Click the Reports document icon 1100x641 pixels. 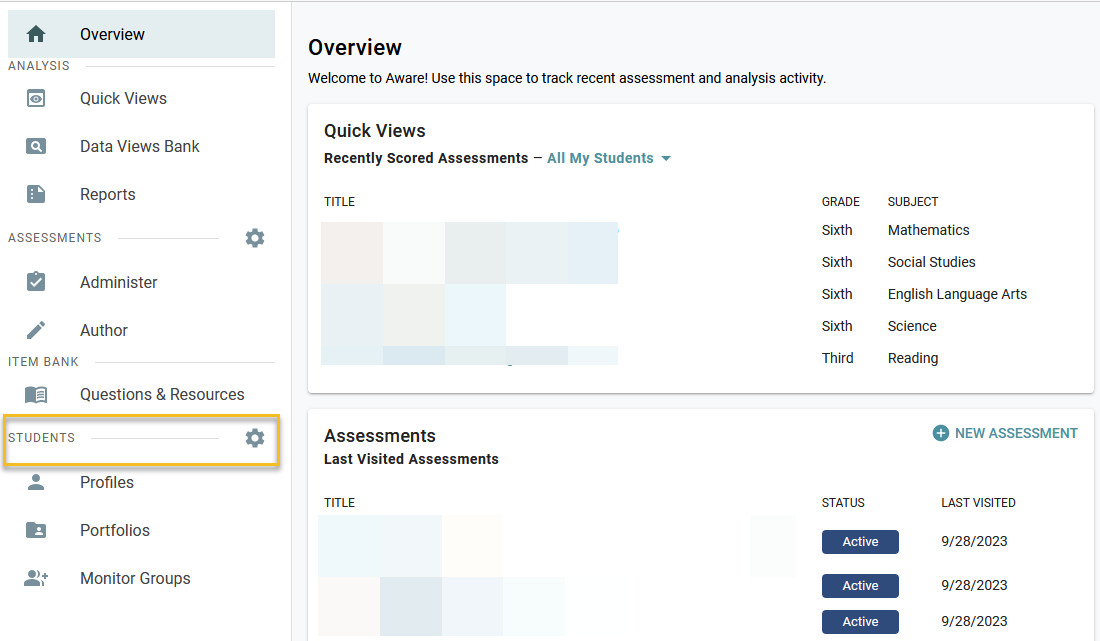pyautogui.click(x=36, y=194)
